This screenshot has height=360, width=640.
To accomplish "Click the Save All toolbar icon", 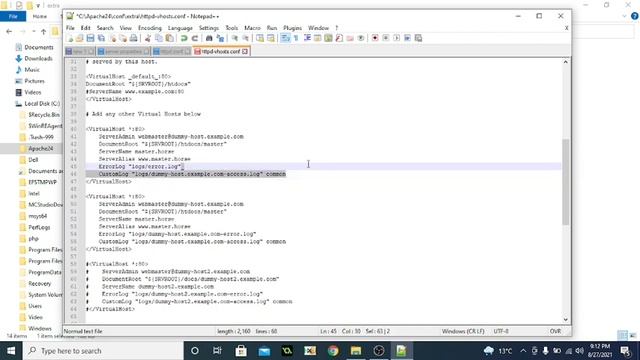I will (101, 38).
